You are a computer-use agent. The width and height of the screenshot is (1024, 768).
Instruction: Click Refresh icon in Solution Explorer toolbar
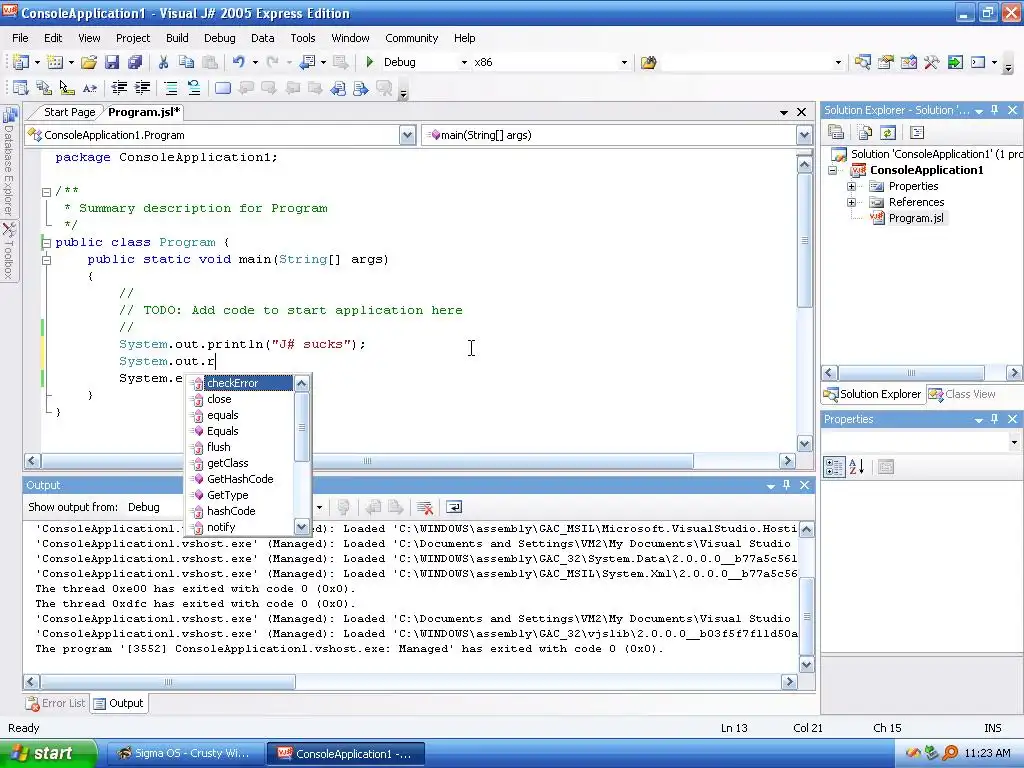click(888, 133)
